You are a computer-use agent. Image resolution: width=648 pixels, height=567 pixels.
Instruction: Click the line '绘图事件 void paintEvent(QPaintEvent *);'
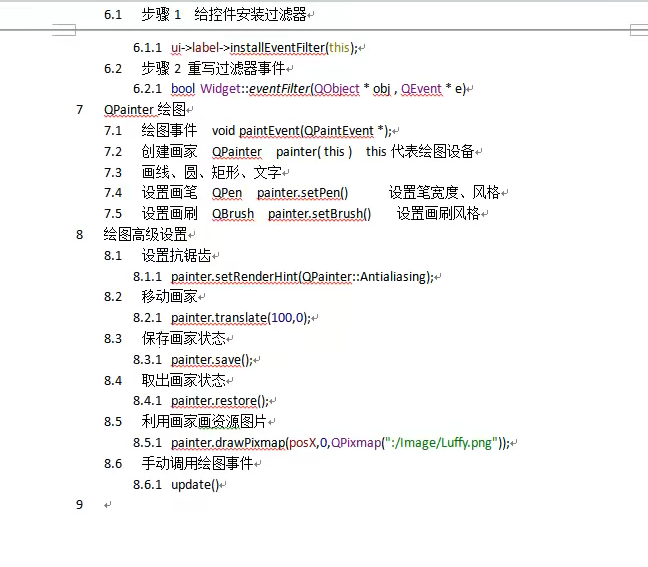[x=266, y=131]
